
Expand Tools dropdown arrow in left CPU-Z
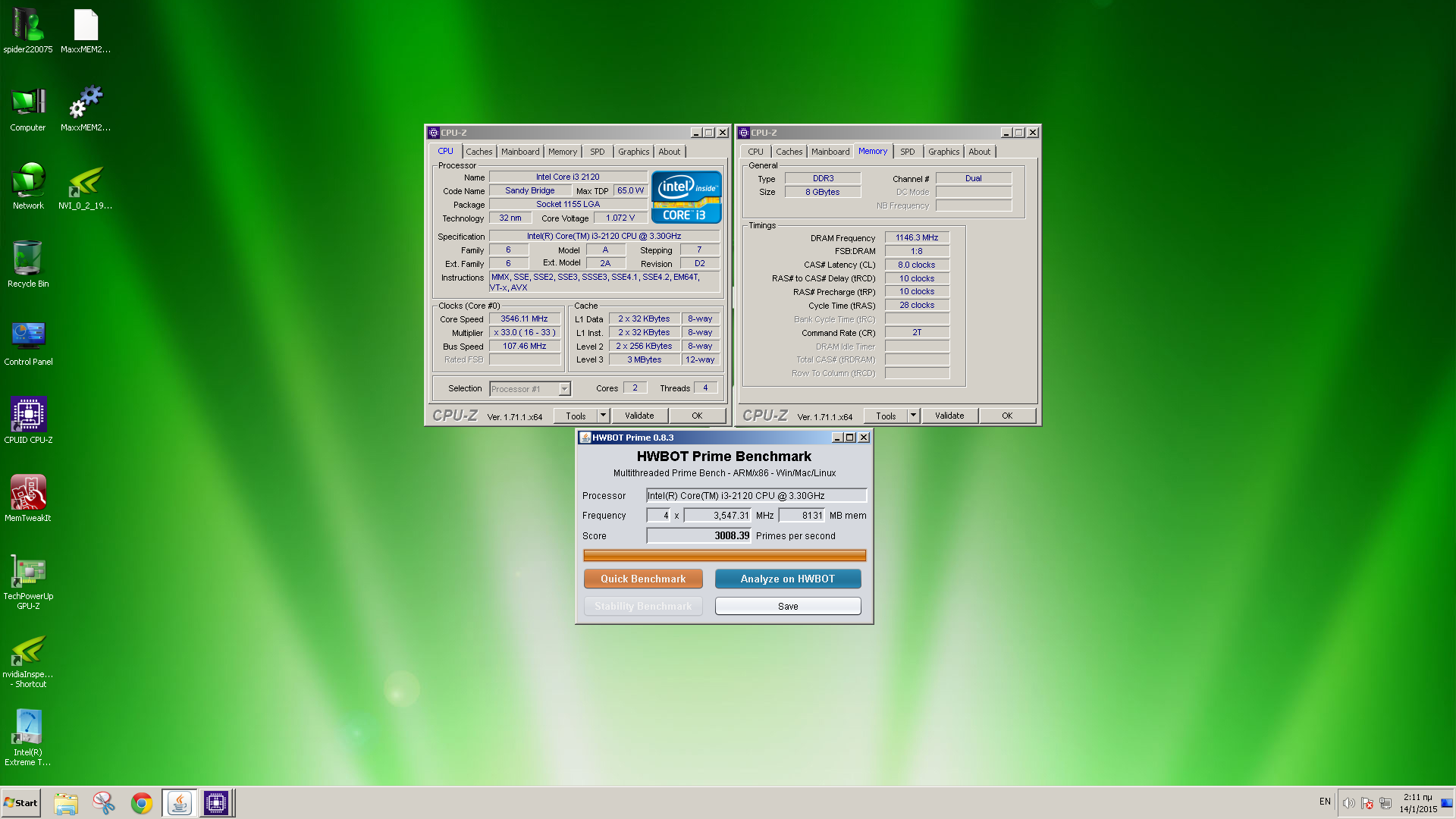[x=604, y=416]
